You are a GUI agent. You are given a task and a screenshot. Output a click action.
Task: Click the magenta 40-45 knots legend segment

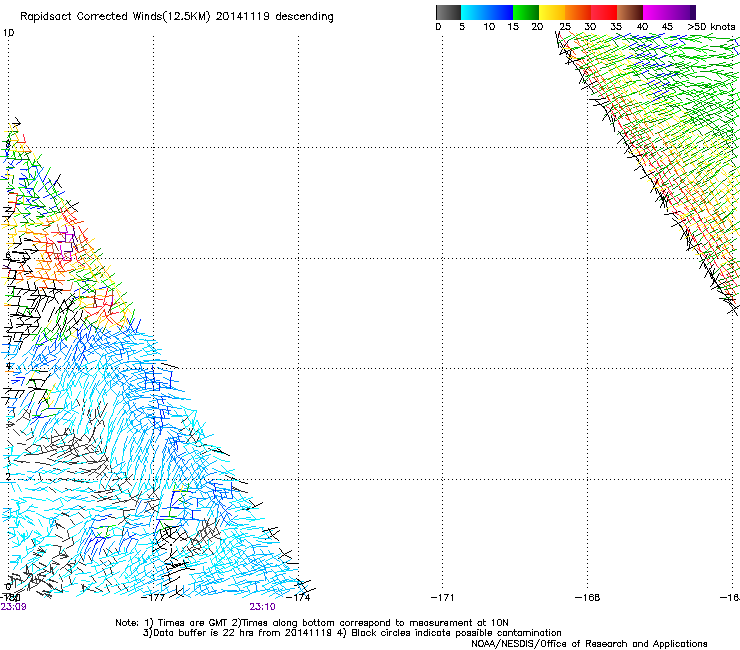(656, 12)
